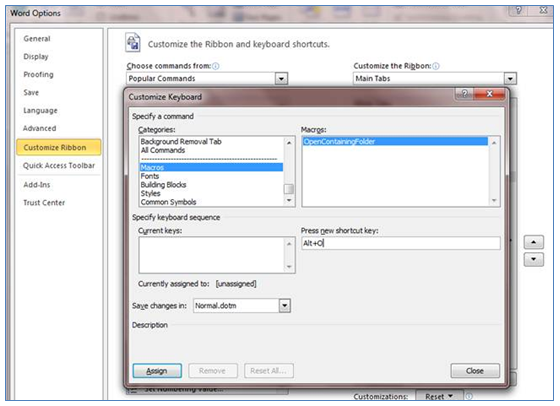The width and height of the screenshot is (560, 406).
Task: Open the Display options page
Action: tap(36, 56)
